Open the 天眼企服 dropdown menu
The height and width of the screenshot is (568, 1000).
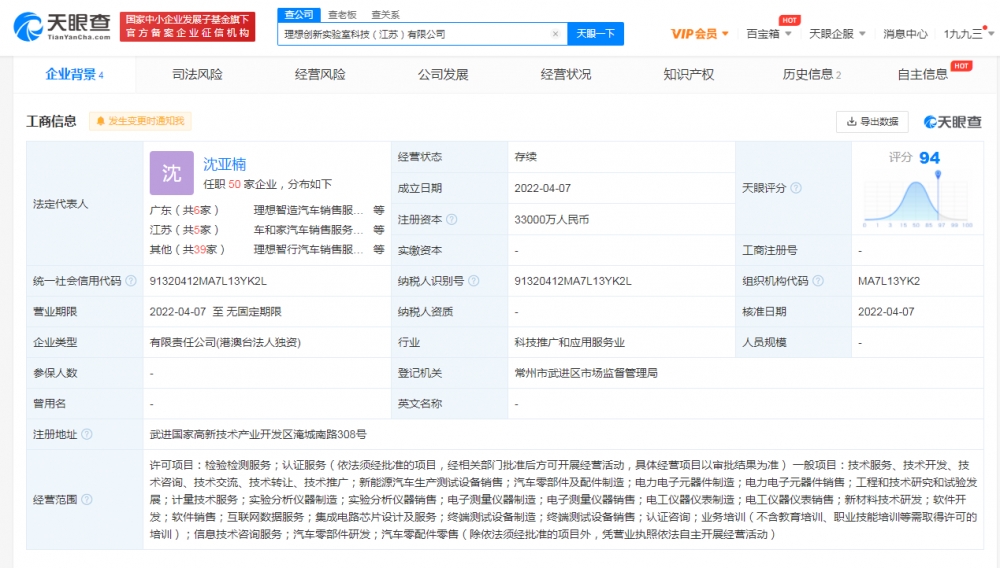(x=837, y=34)
